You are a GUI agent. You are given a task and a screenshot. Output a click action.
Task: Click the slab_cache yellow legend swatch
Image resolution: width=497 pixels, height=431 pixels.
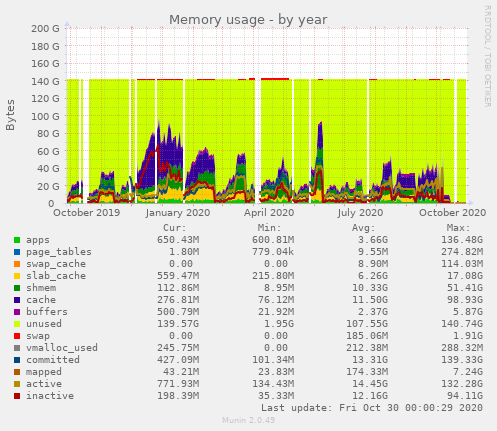pos(17,276)
